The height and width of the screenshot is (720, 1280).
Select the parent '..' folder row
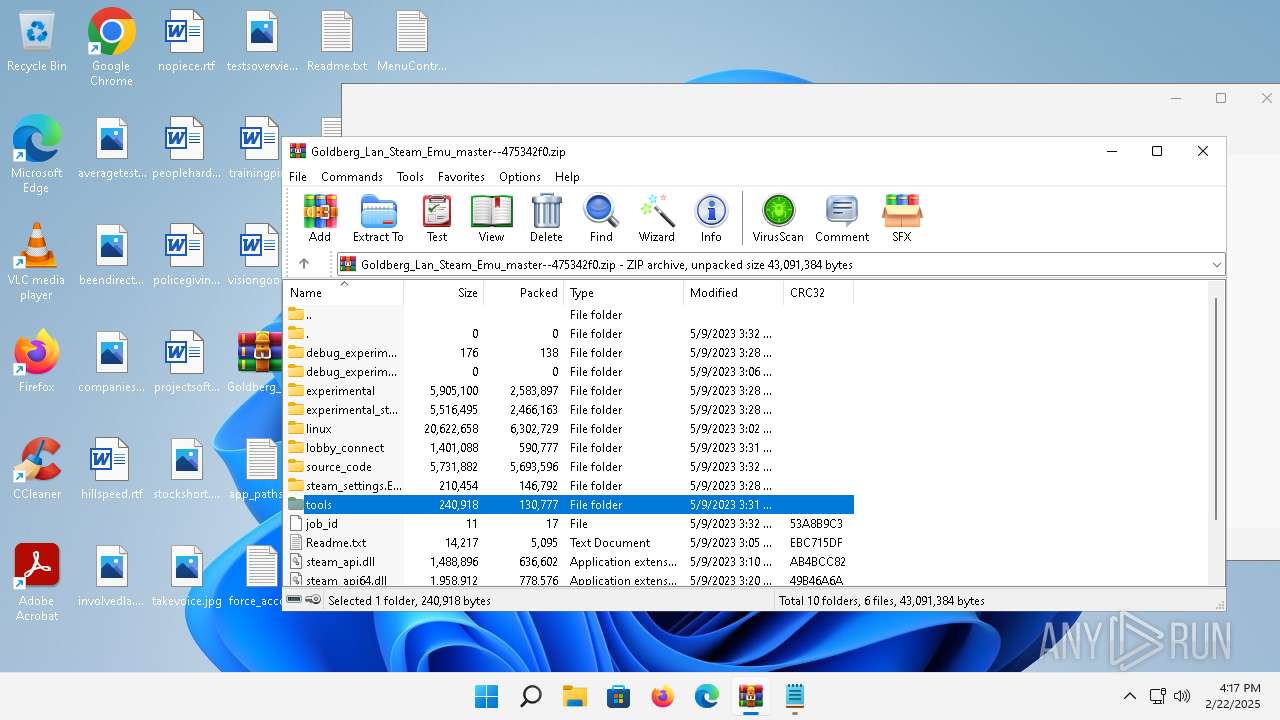570,314
